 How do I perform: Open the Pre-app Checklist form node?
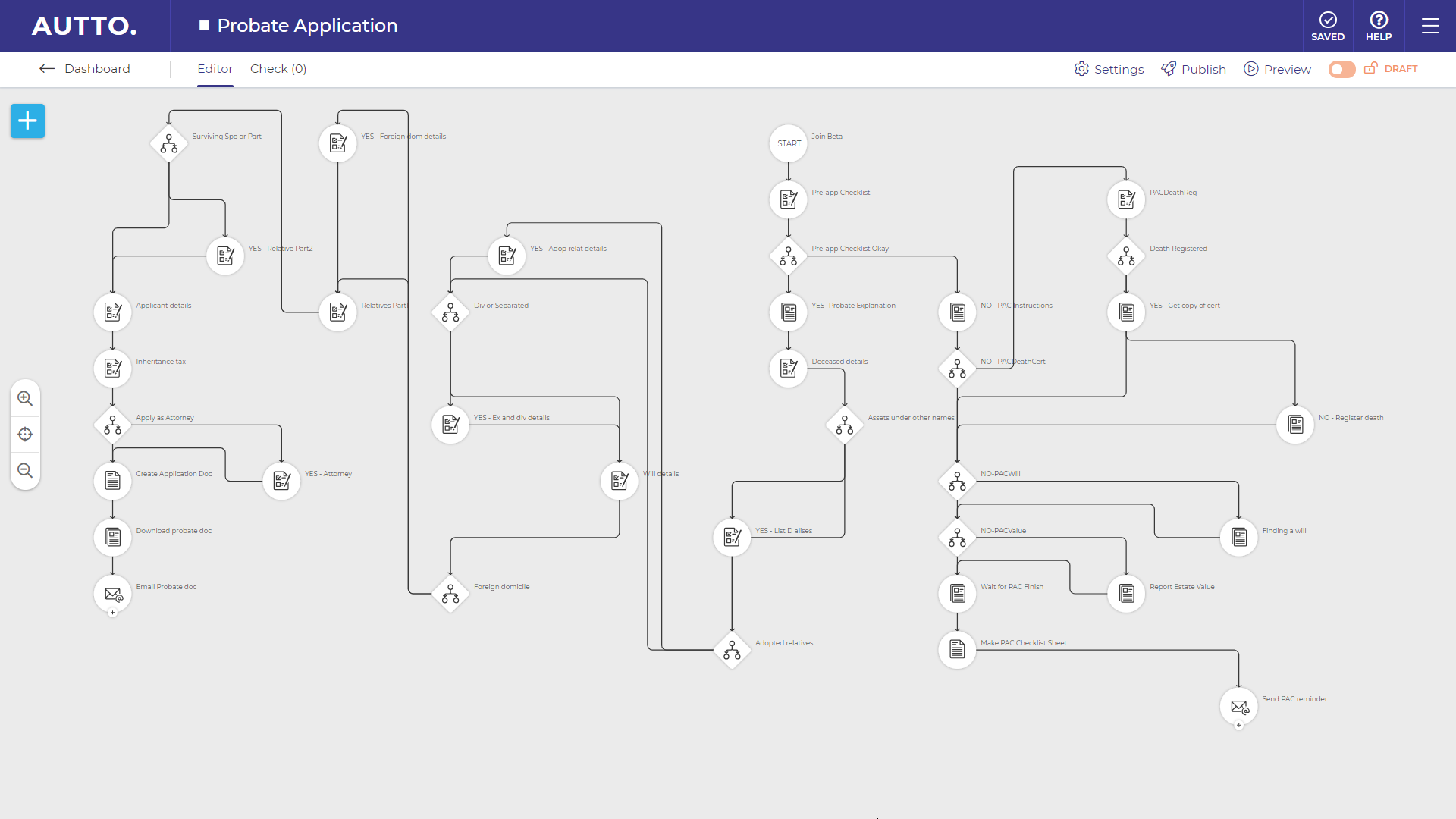[x=789, y=199]
